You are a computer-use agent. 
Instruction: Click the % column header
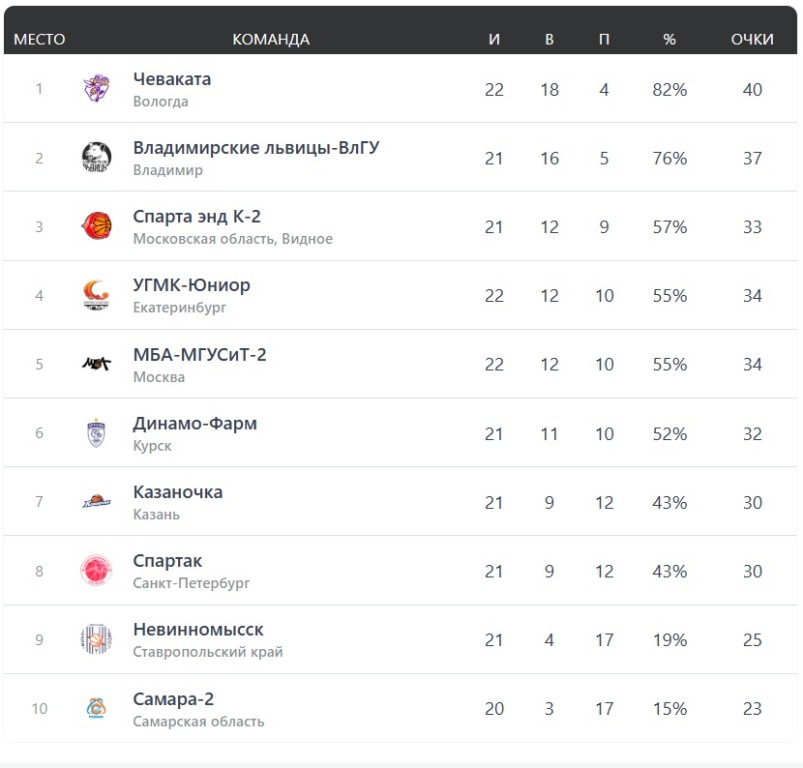[x=669, y=39]
